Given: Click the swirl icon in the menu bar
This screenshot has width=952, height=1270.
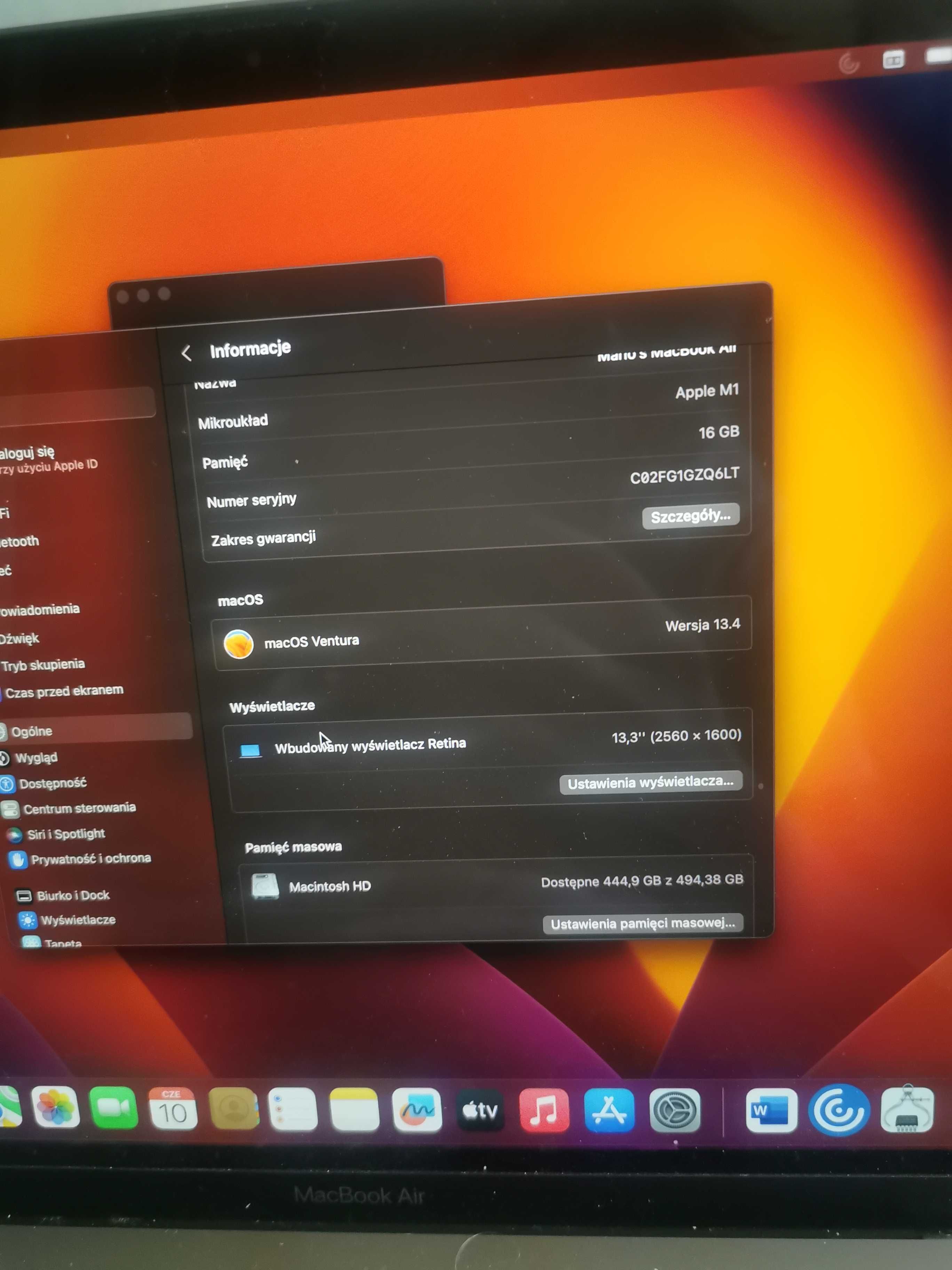Looking at the screenshot, I should pos(849,63).
